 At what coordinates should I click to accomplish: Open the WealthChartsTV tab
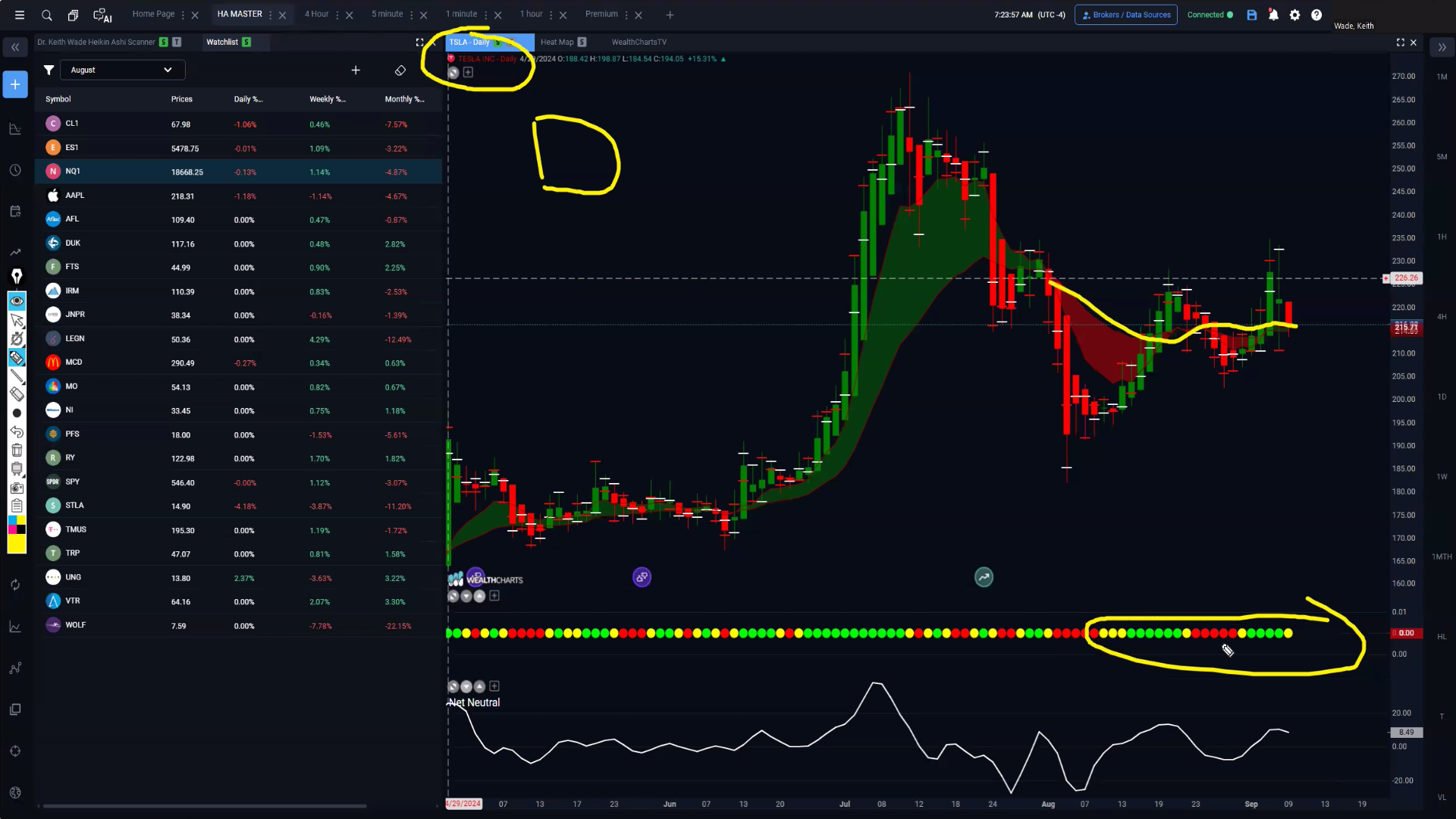[639, 42]
